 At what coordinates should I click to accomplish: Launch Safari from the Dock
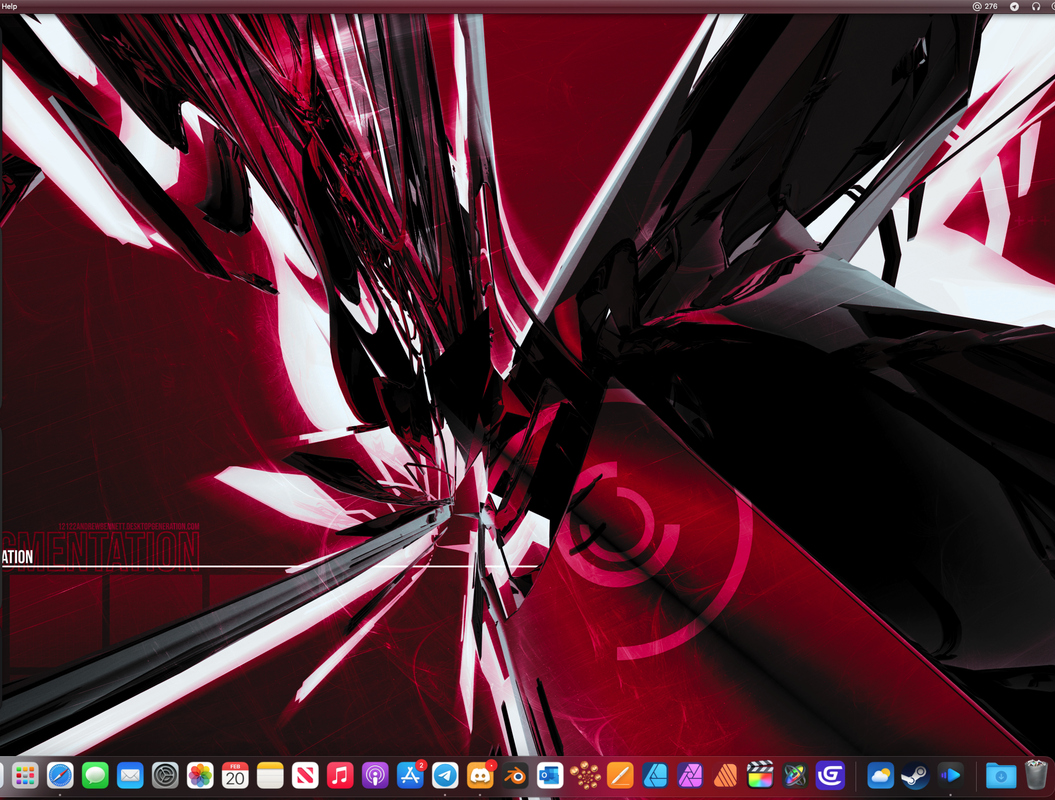tap(60, 776)
